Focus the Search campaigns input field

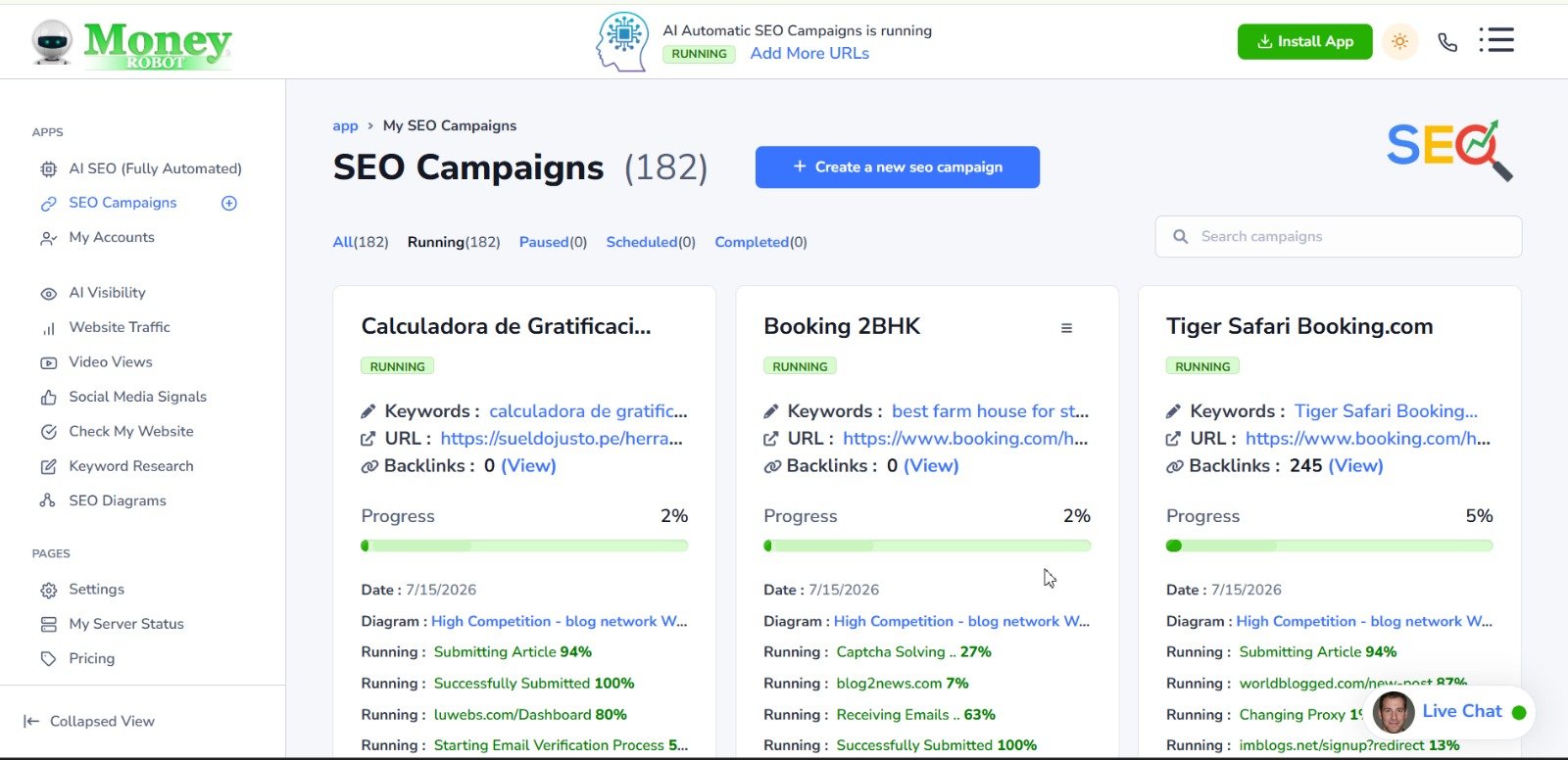point(1339,236)
